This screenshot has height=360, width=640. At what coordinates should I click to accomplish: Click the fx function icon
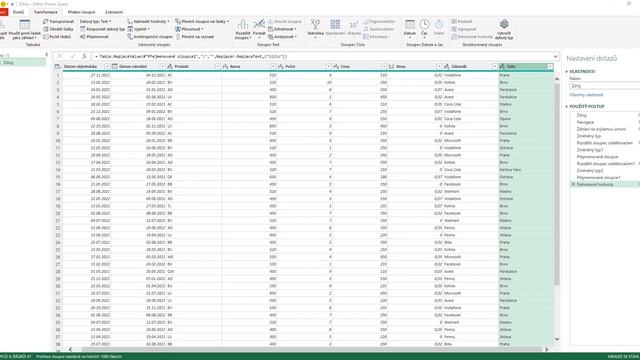pyautogui.click(x=84, y=56)
